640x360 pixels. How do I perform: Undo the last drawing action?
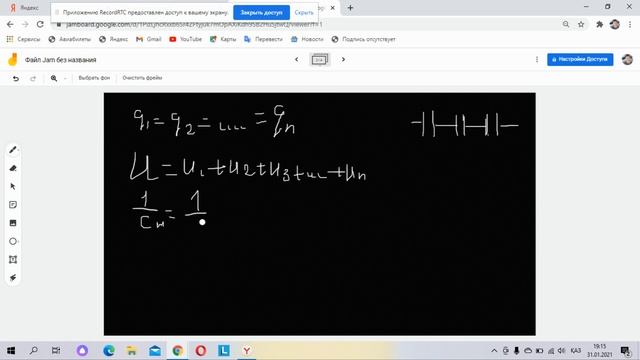click(x=16, y=78)
